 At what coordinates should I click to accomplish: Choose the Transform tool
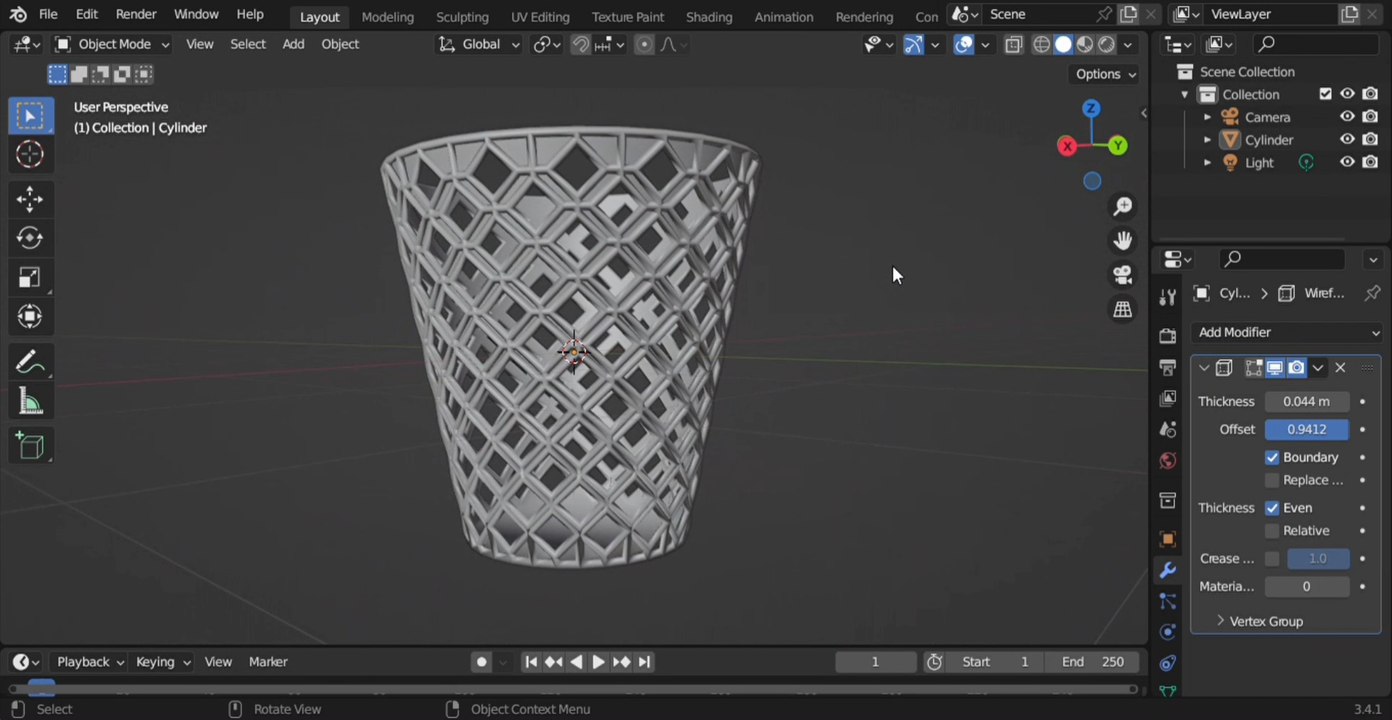[30, 317]
